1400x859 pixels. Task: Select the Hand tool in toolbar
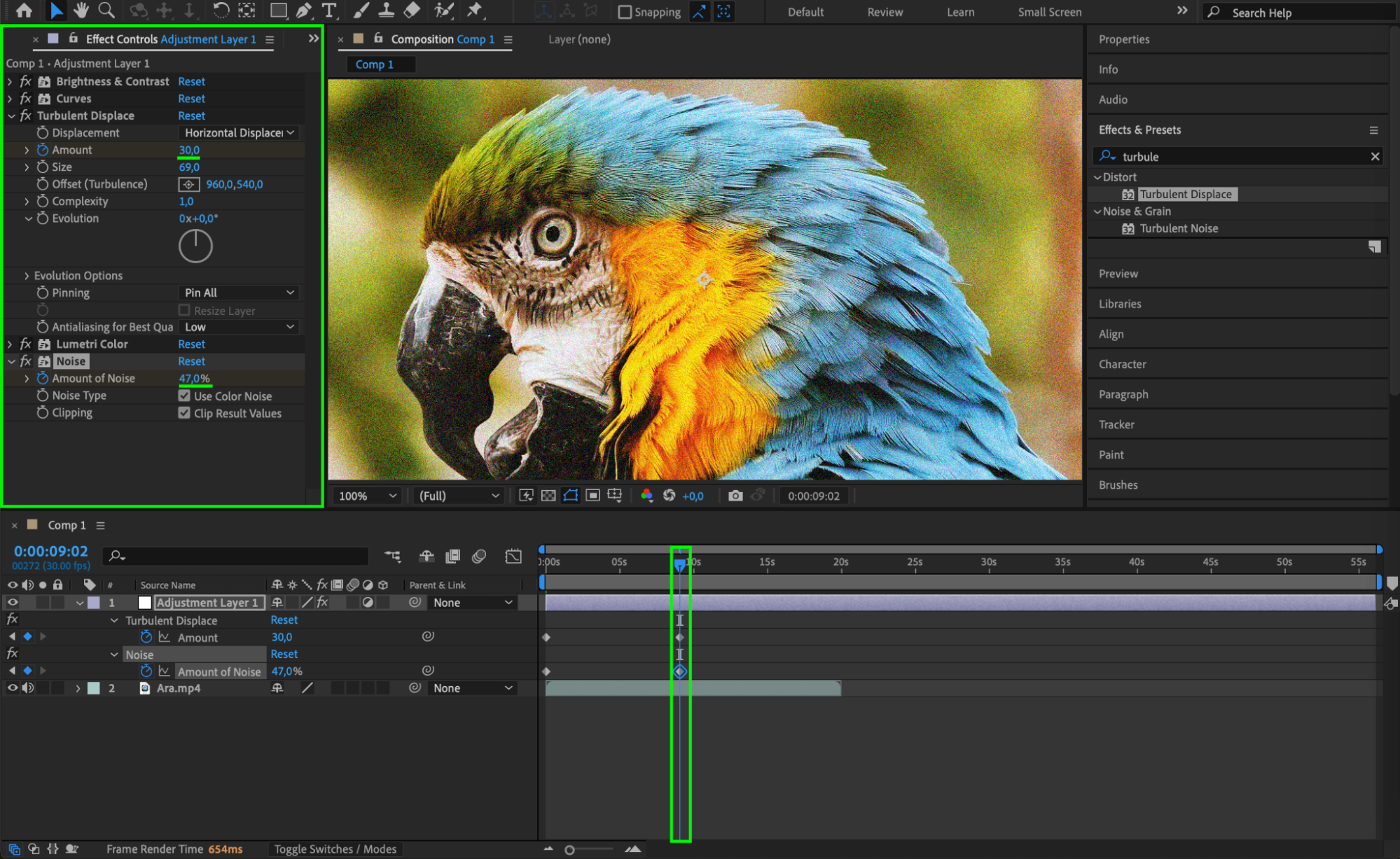click(x=81, y=11)
